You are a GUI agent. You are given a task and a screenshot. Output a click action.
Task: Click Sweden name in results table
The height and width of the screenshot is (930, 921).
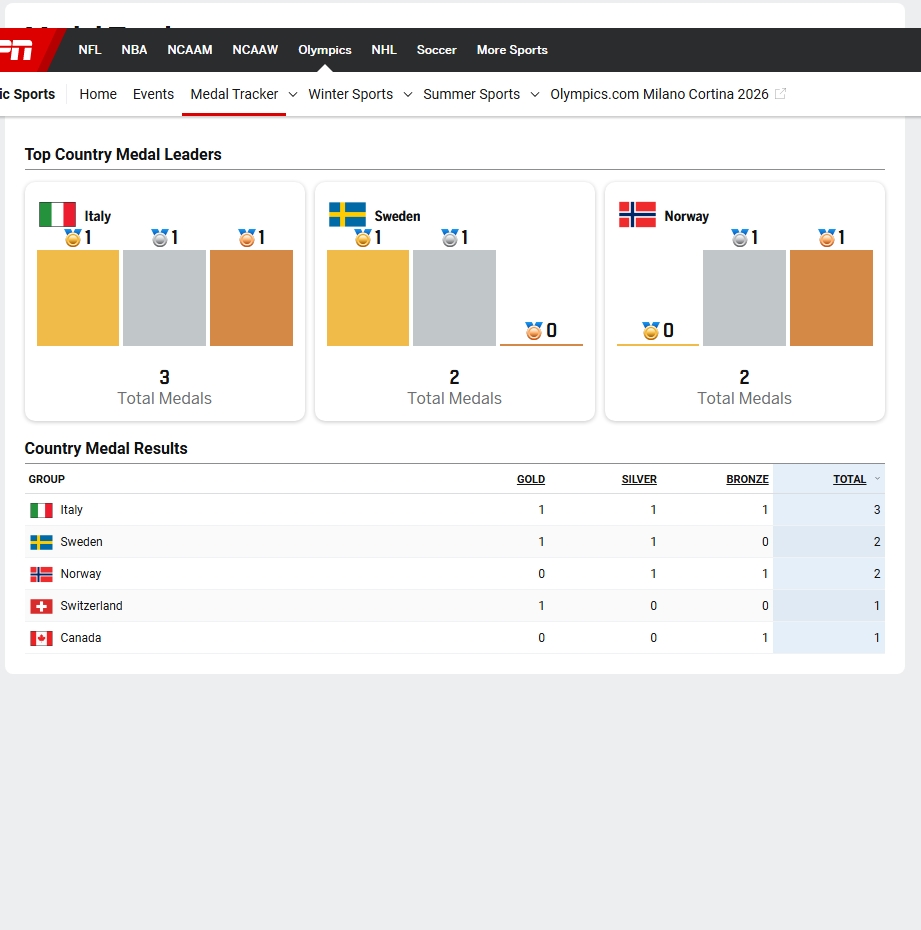pos(81,542)
